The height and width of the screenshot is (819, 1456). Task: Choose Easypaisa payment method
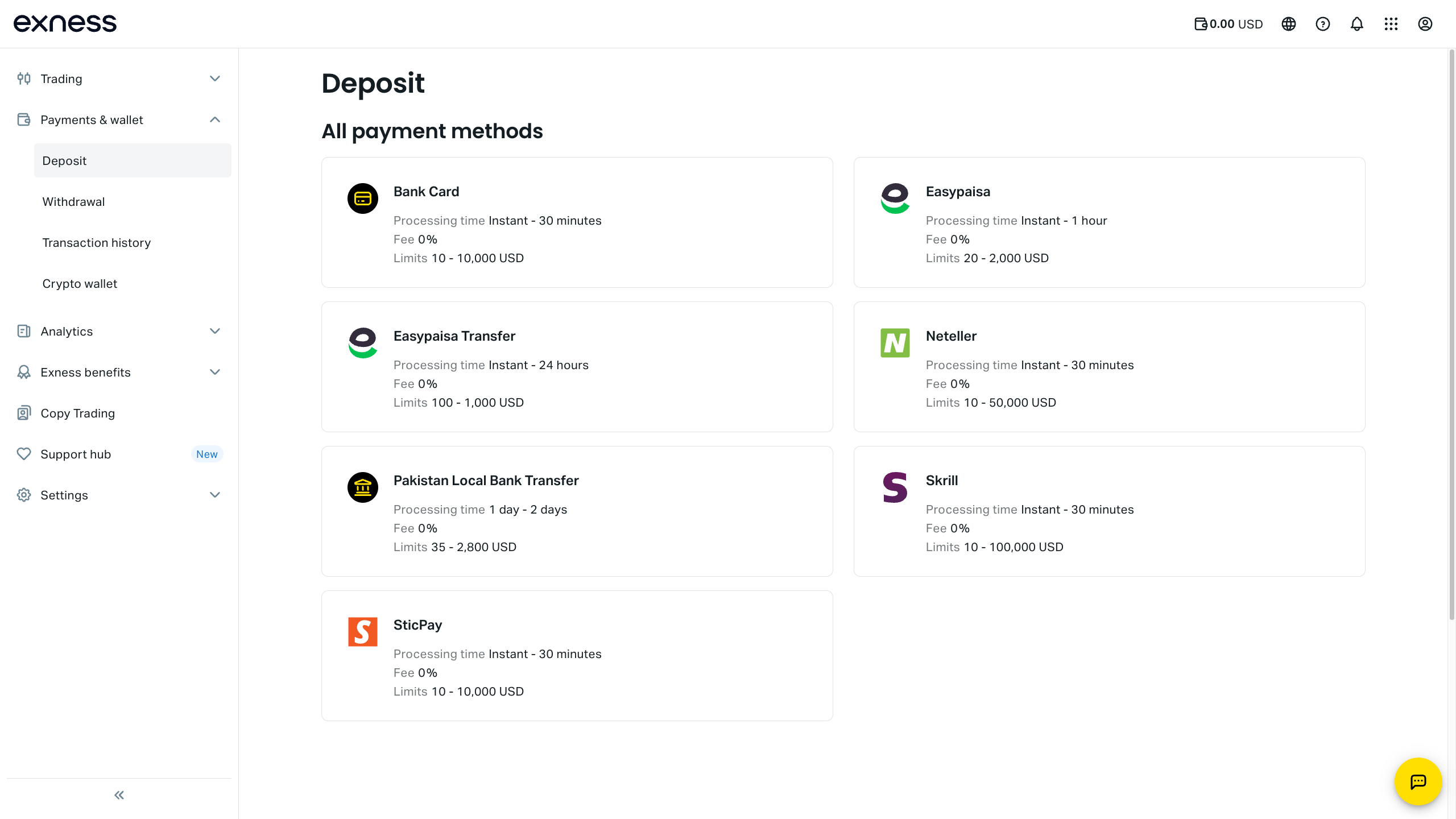click(1110, 222)
